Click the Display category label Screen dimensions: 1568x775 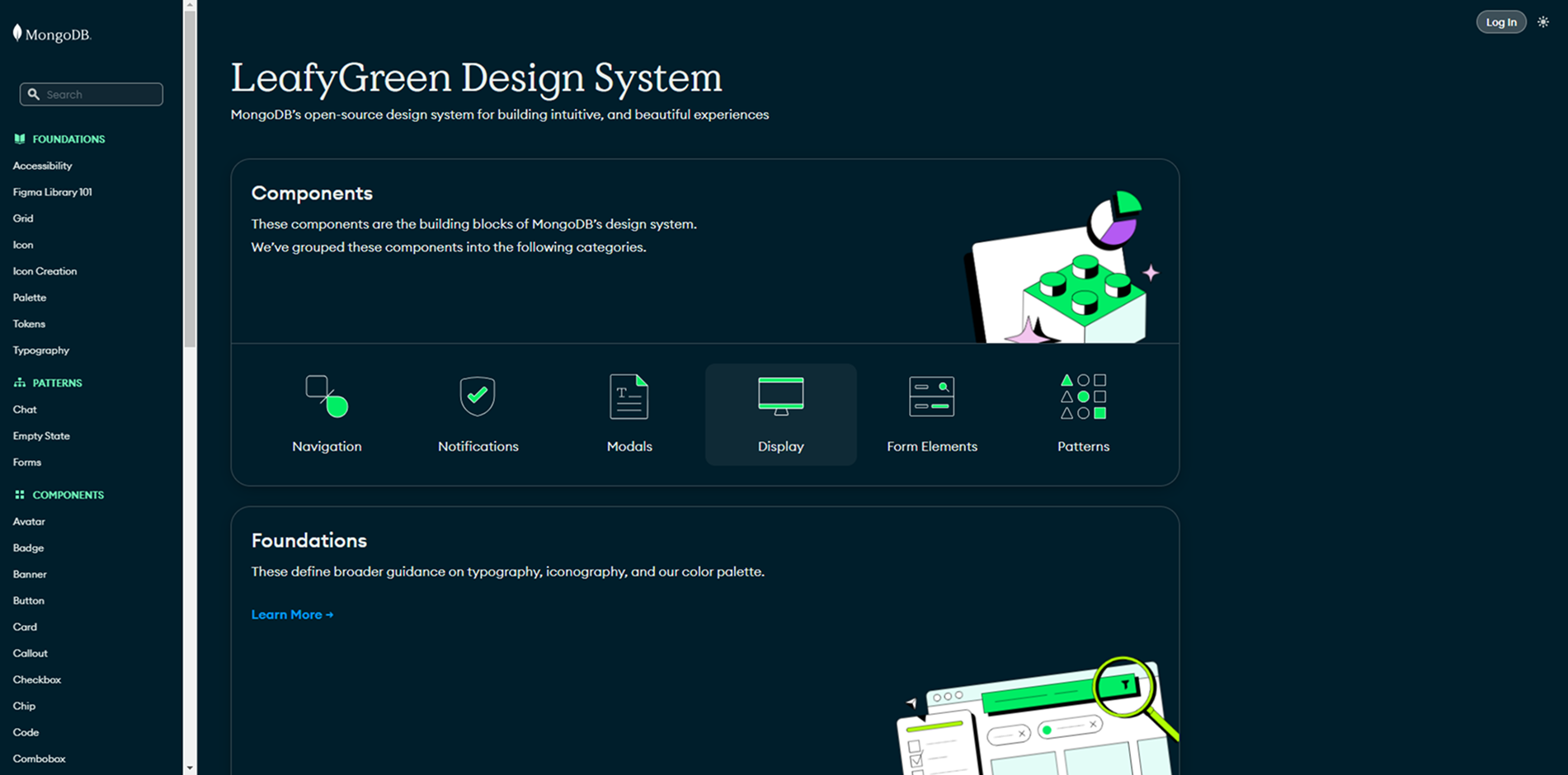(781, 446)
